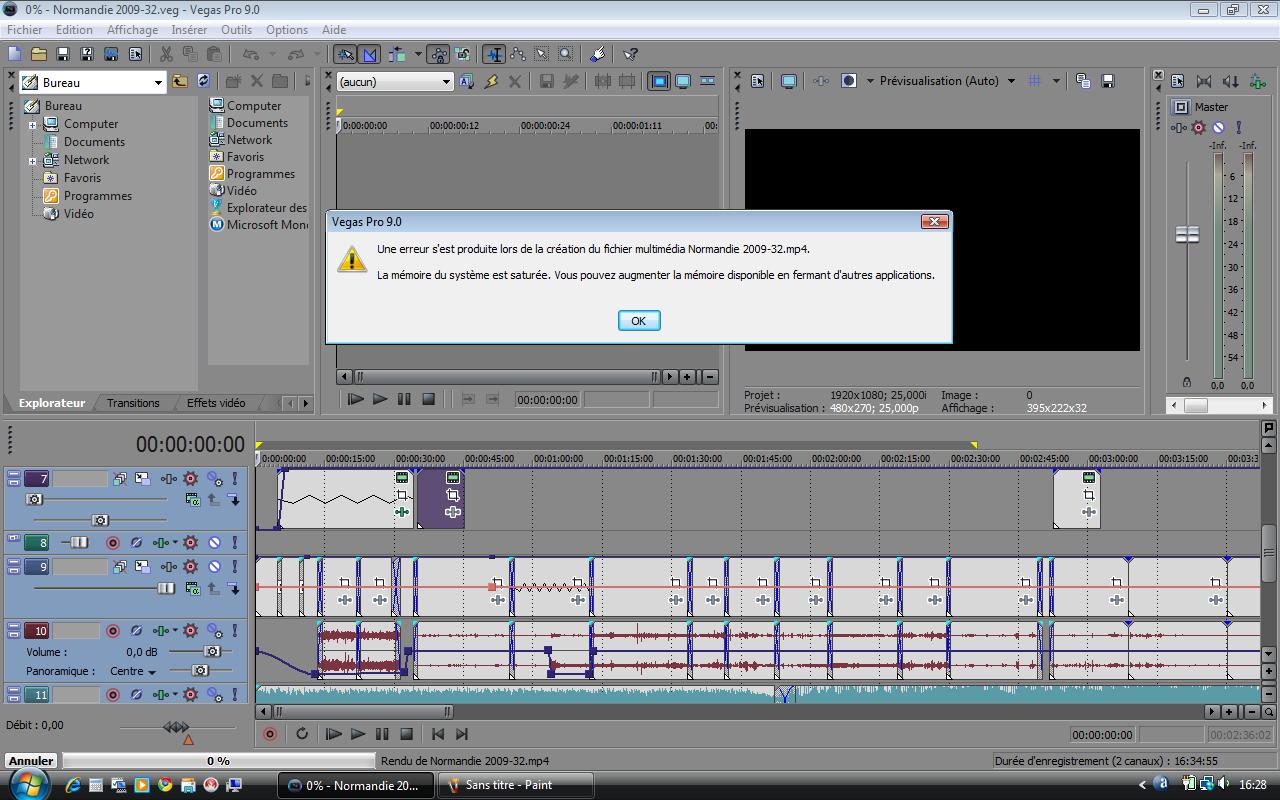This screenshot has height=800, width=1280.
Task: Select the normal edit tool
Action: click(493, 54)
